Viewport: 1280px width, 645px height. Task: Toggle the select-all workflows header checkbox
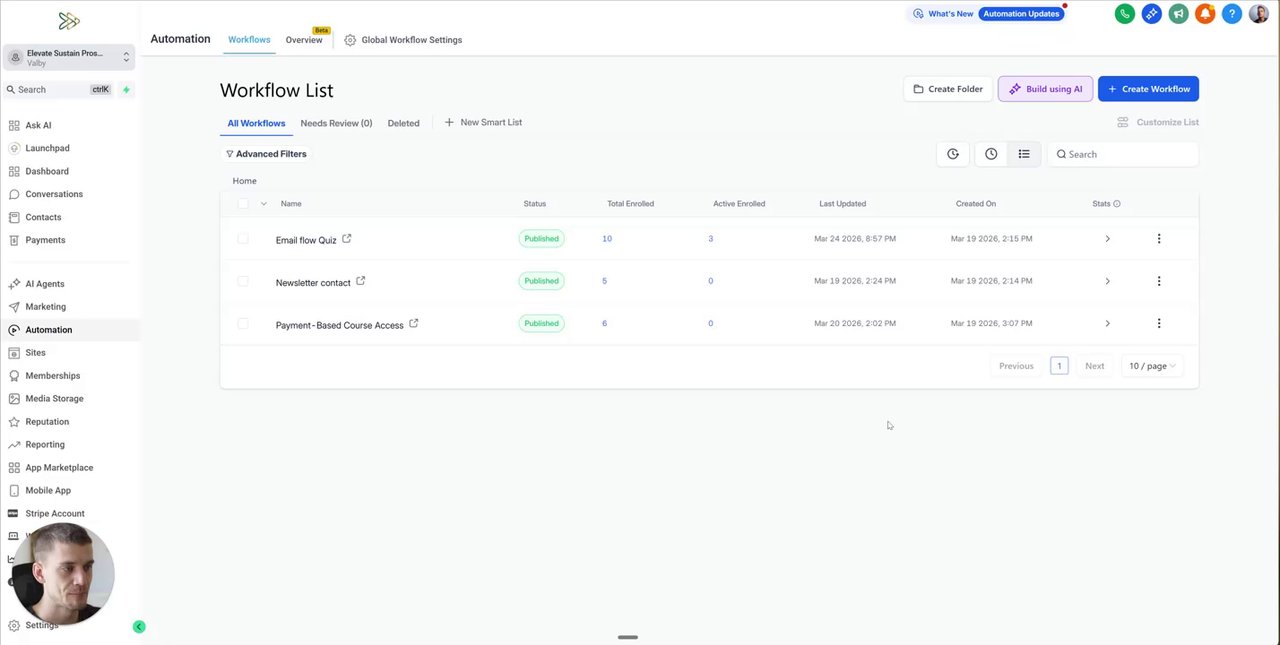[x=243, y=204]
